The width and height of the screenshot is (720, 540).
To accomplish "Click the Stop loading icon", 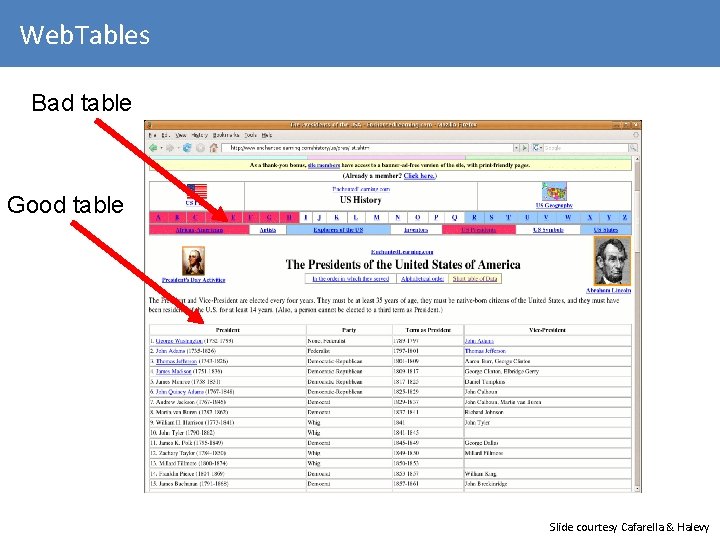I will click(200, 148).
